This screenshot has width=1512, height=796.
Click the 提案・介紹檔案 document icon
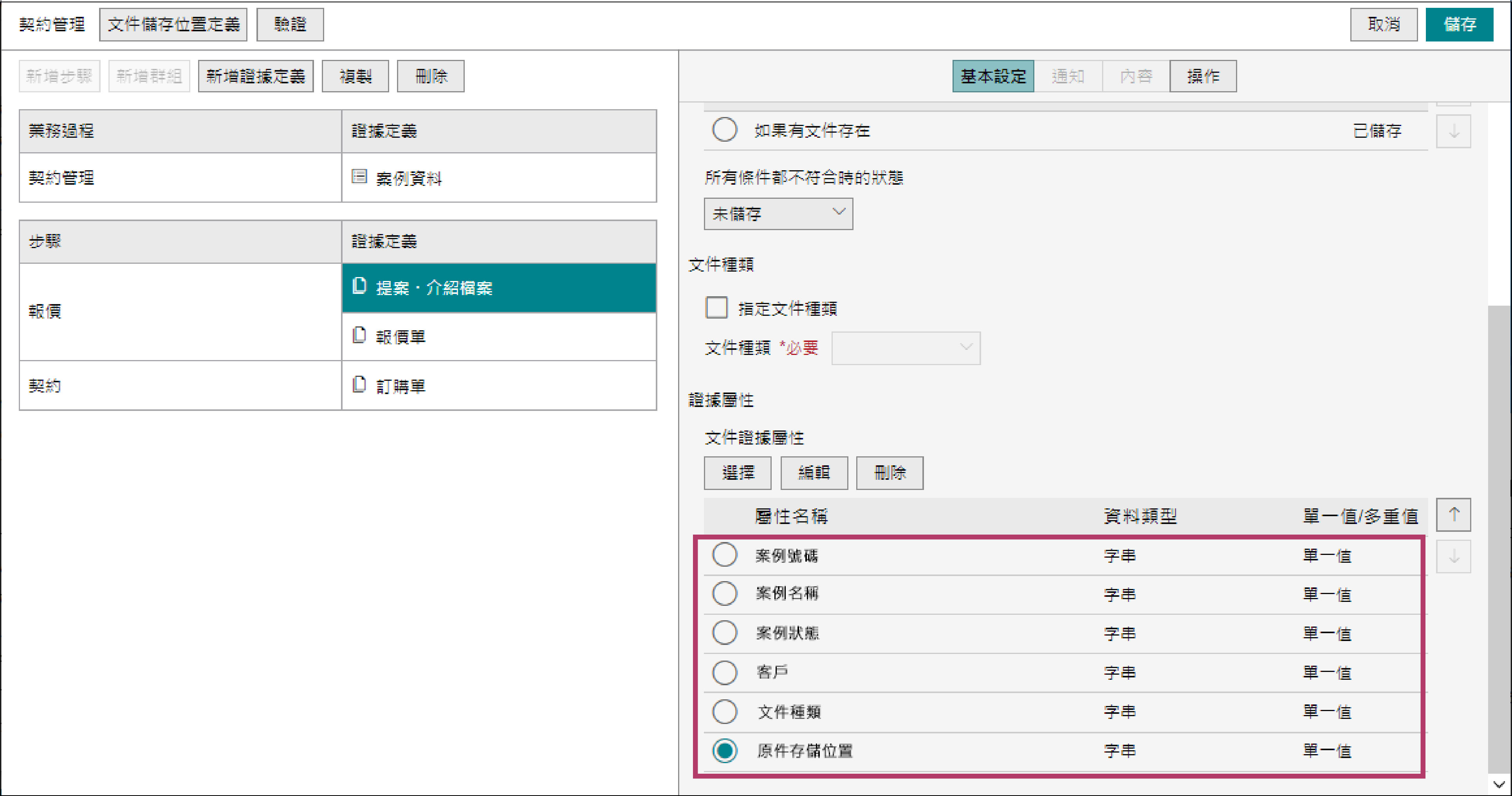(x=359, y=286)
